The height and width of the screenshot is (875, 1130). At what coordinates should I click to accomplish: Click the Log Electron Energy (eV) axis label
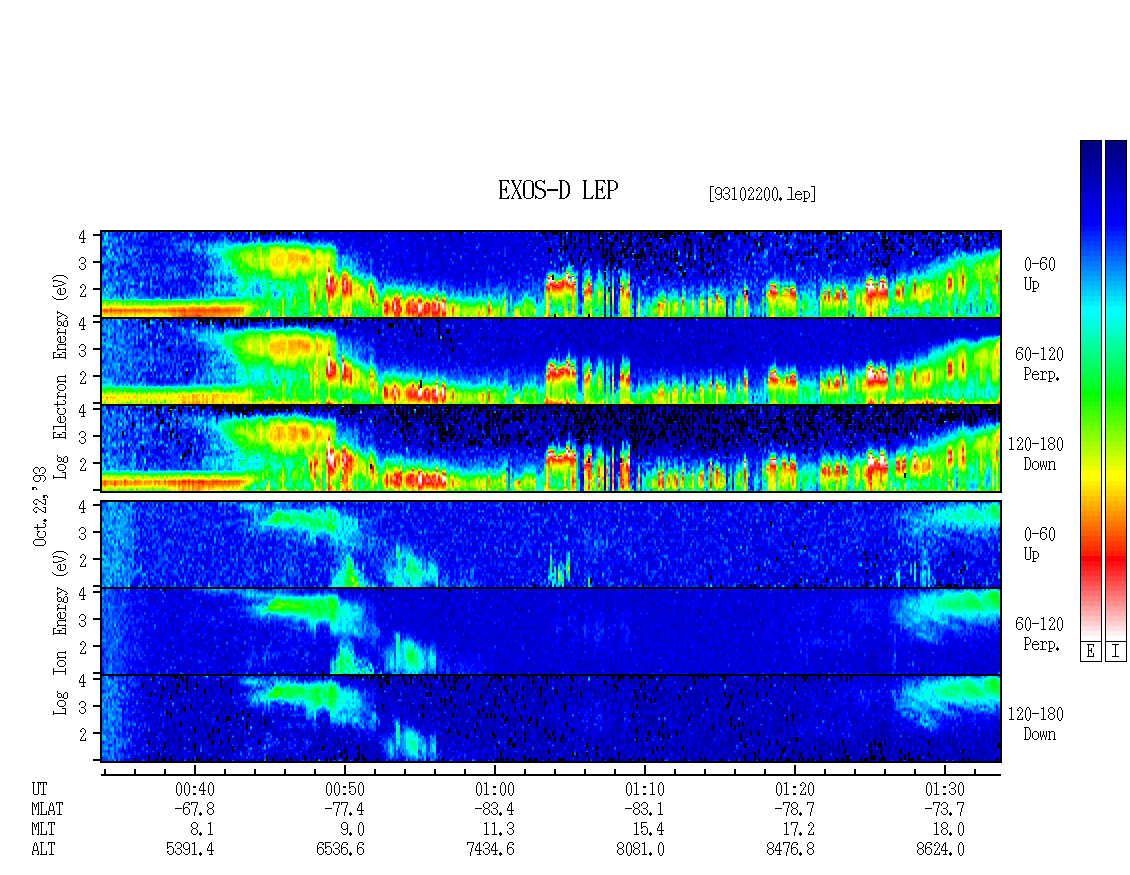61,376
